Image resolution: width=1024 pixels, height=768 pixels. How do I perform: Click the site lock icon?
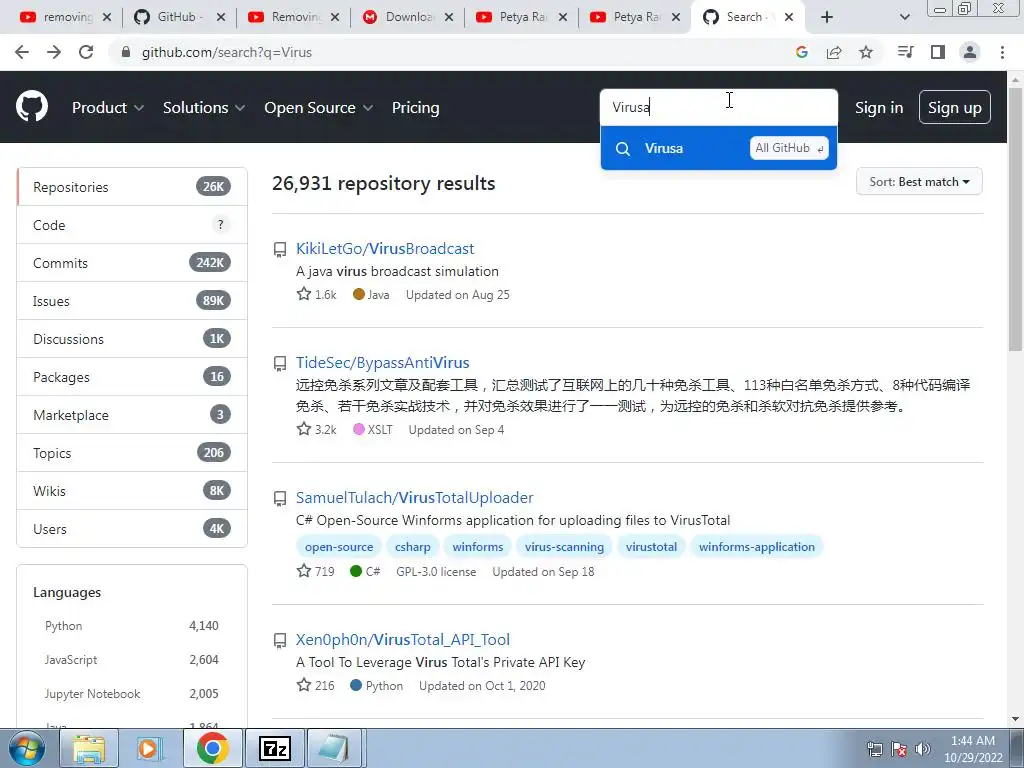(x=126, y=52)
